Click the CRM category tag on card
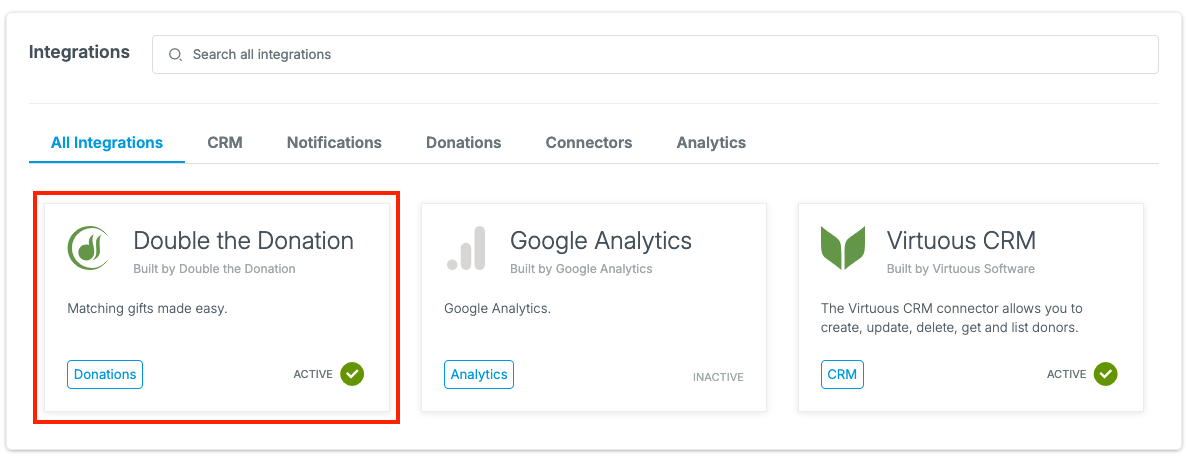The height and width of the screenshot is (460, 1188). 843,374
